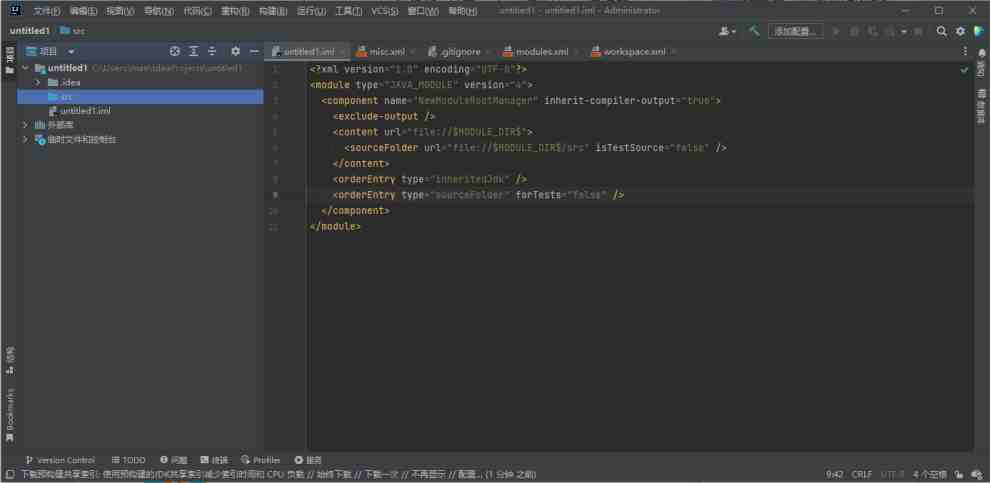Open the Help menu
Viewport: 990px width, 483px height.
[x=463, y=11]
